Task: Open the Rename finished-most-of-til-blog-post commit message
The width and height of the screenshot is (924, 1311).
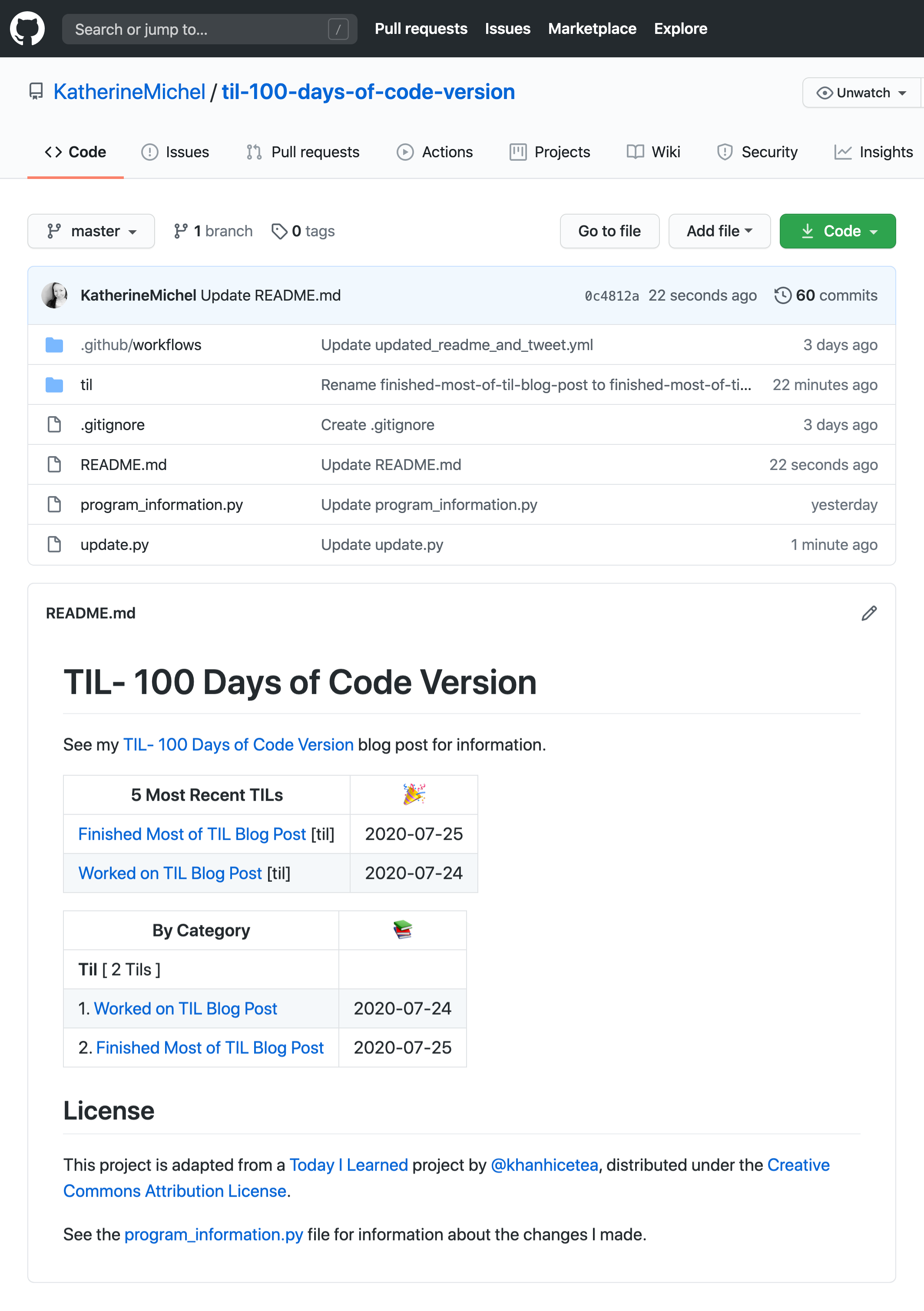Action: point(536,385)
